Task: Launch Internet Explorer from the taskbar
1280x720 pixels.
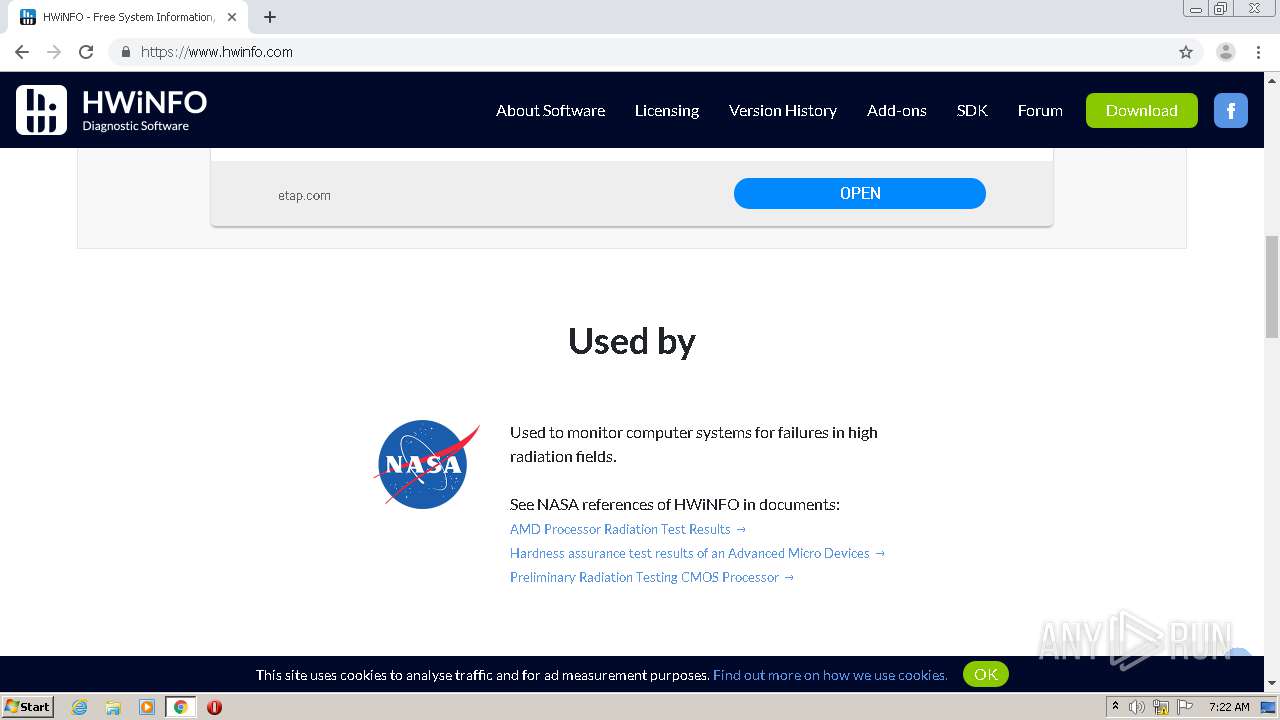Action: 80,707
